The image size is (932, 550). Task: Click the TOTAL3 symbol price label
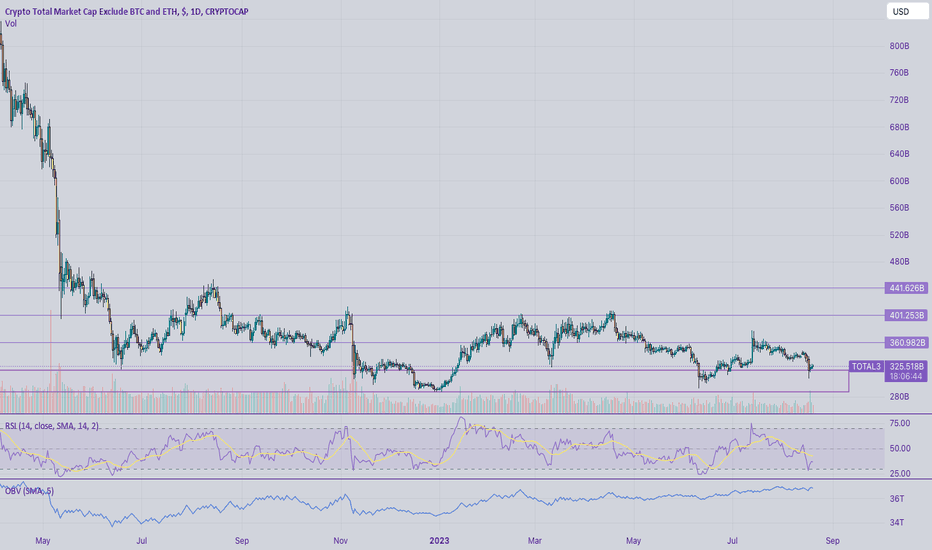pyautogui.click(x=866, y=366)
